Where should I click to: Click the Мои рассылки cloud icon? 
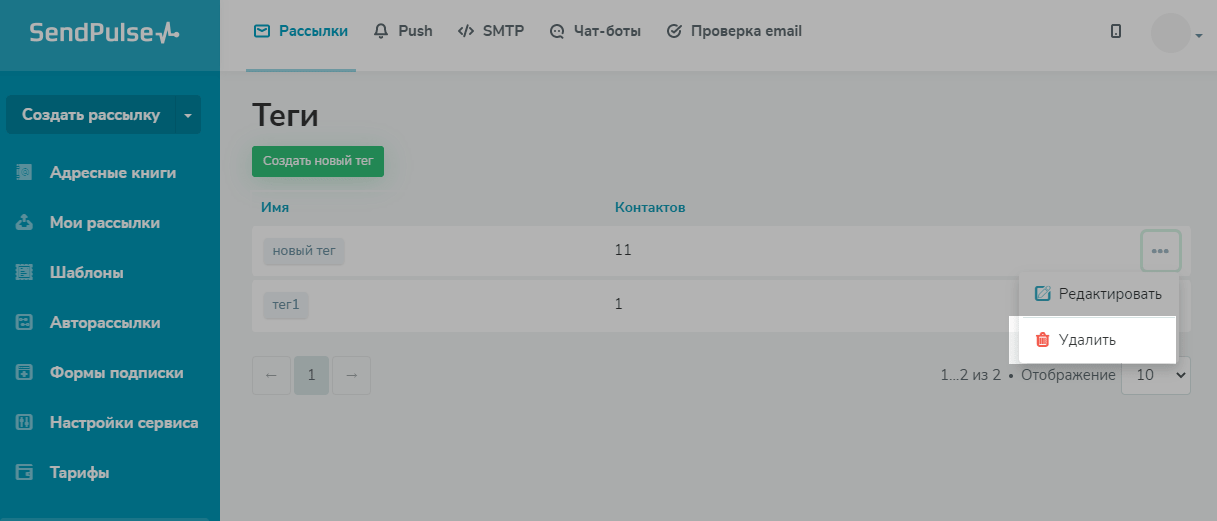click(x=25, y=222)
